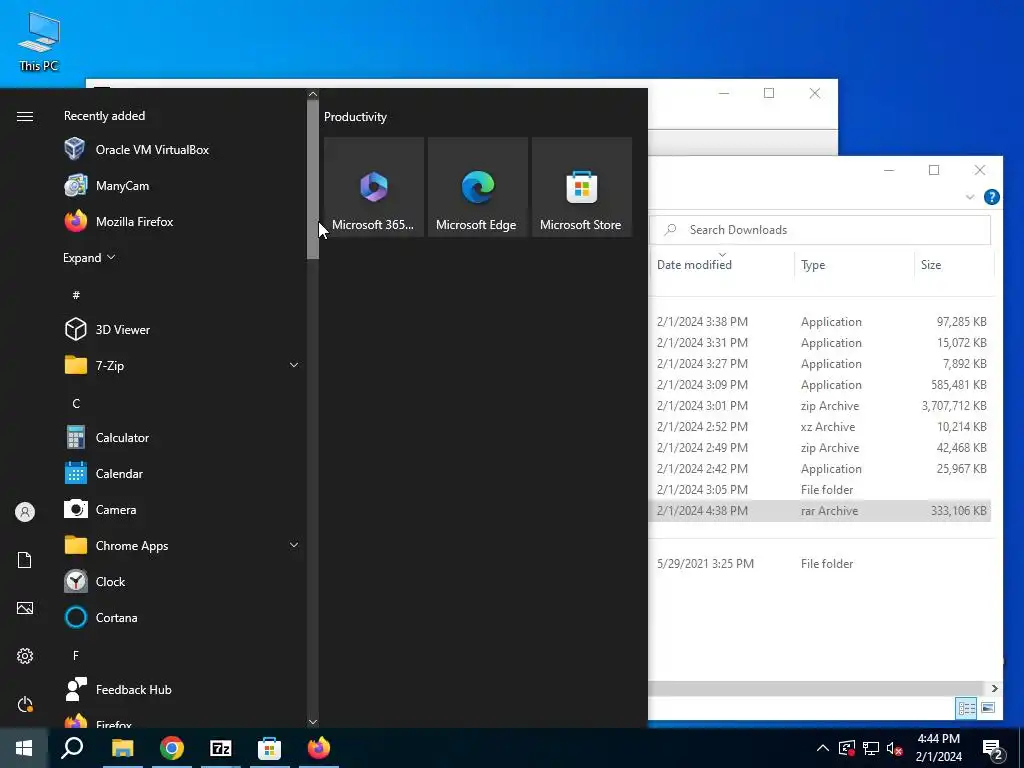Open Pictures from Start sidebar
This screenshot has height=768, width=1024.
(25, 608)
